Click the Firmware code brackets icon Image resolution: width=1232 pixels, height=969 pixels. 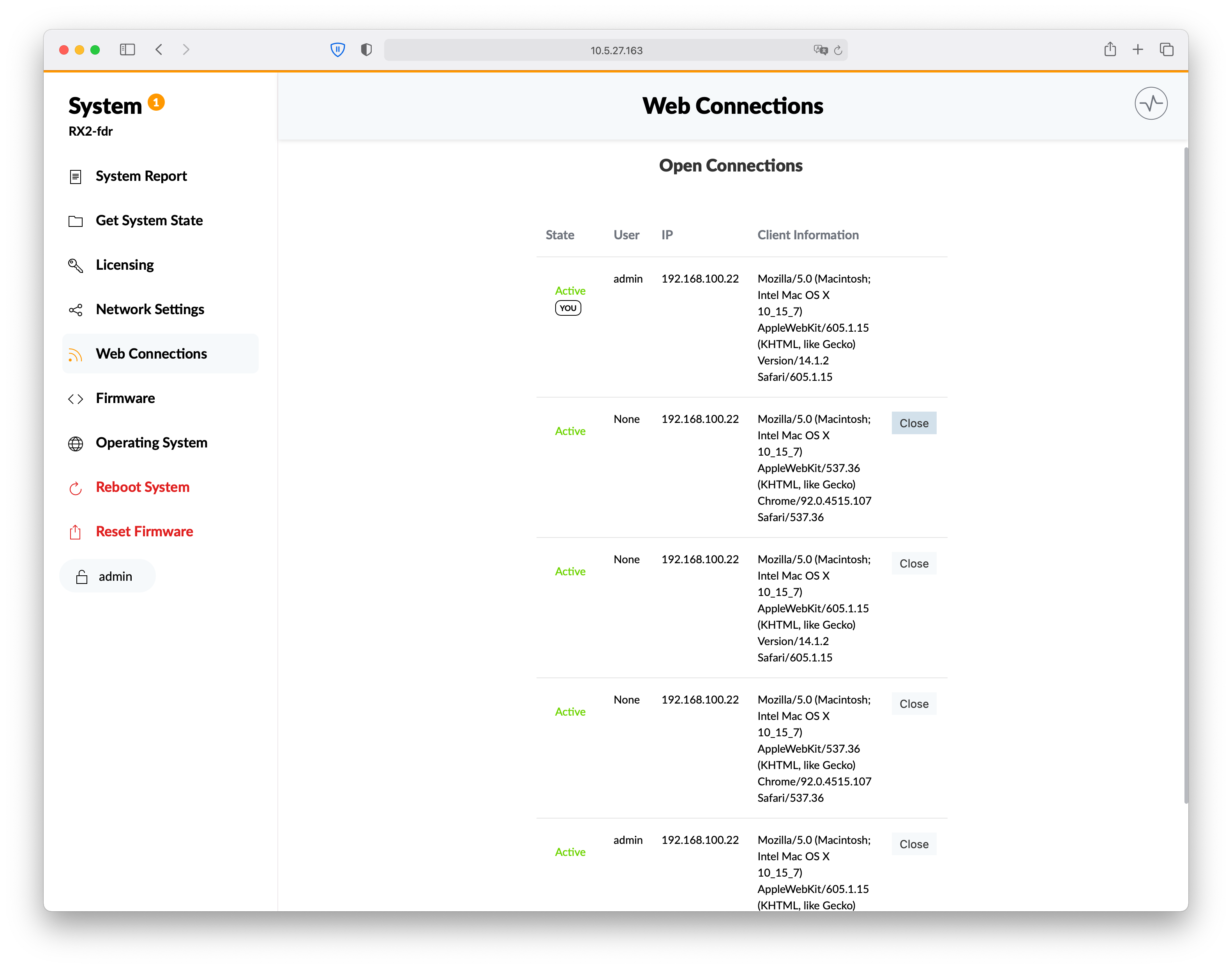tap(76, 399)
